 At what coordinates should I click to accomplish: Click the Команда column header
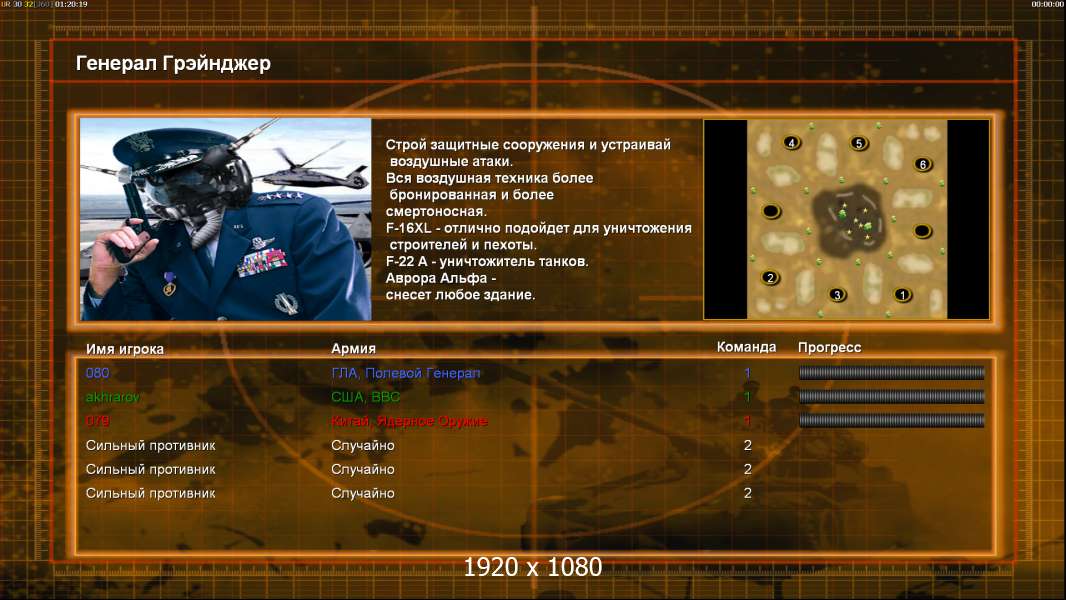tap(746, 347)
